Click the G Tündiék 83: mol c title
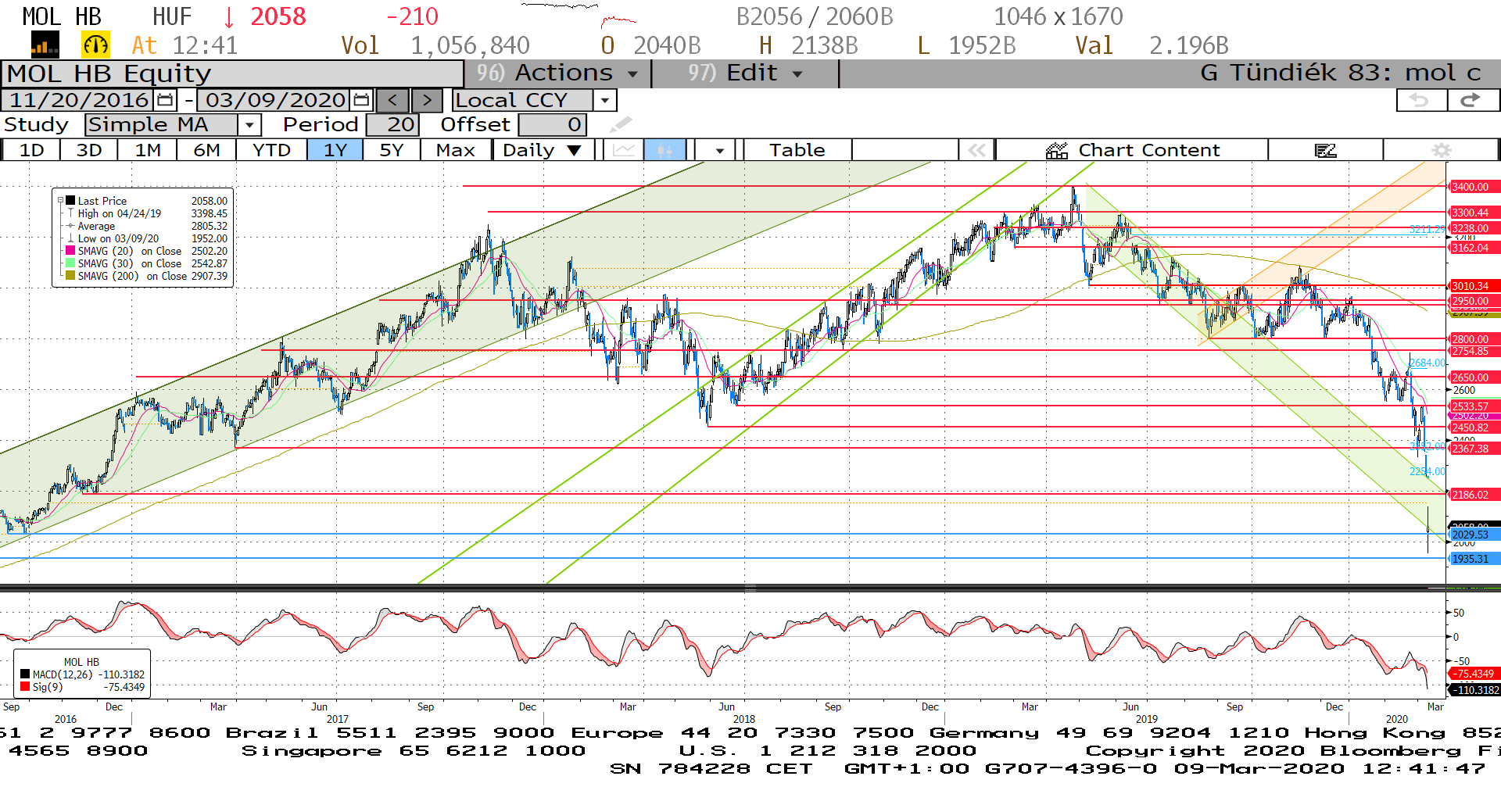The image size is (1501, 812). point(1340,73)
